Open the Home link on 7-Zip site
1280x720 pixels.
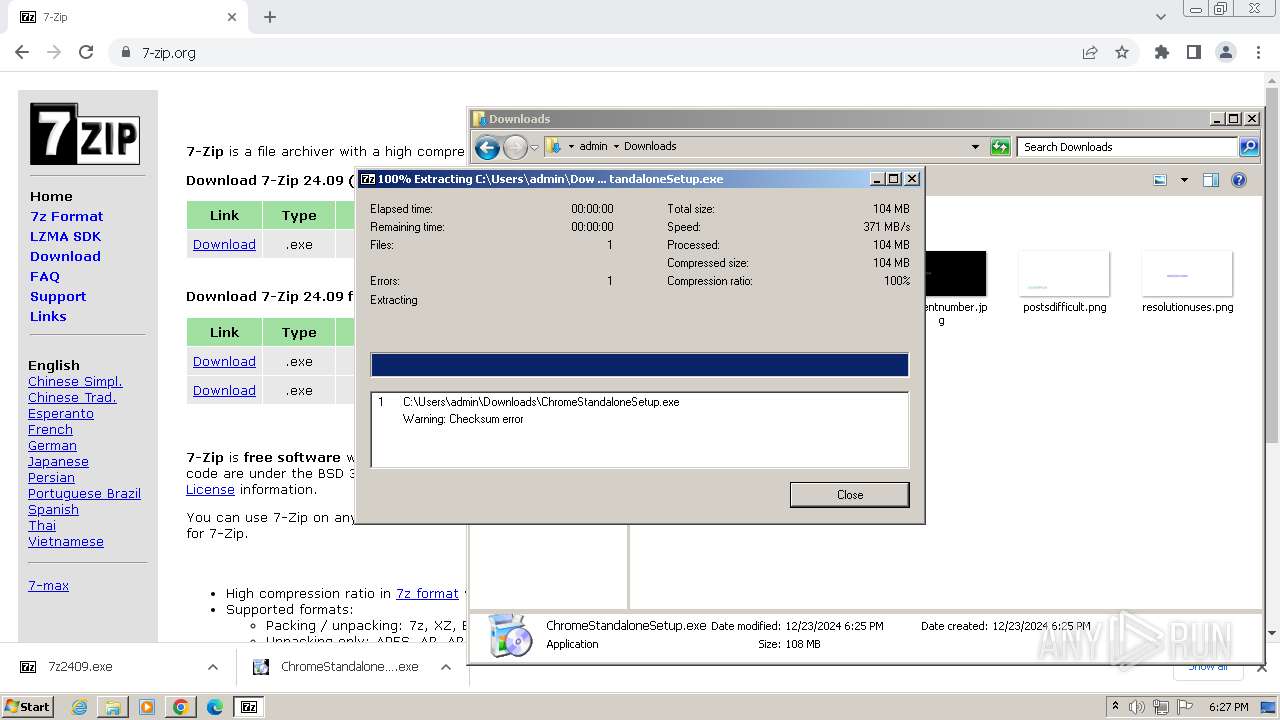[x=51, y=196]
